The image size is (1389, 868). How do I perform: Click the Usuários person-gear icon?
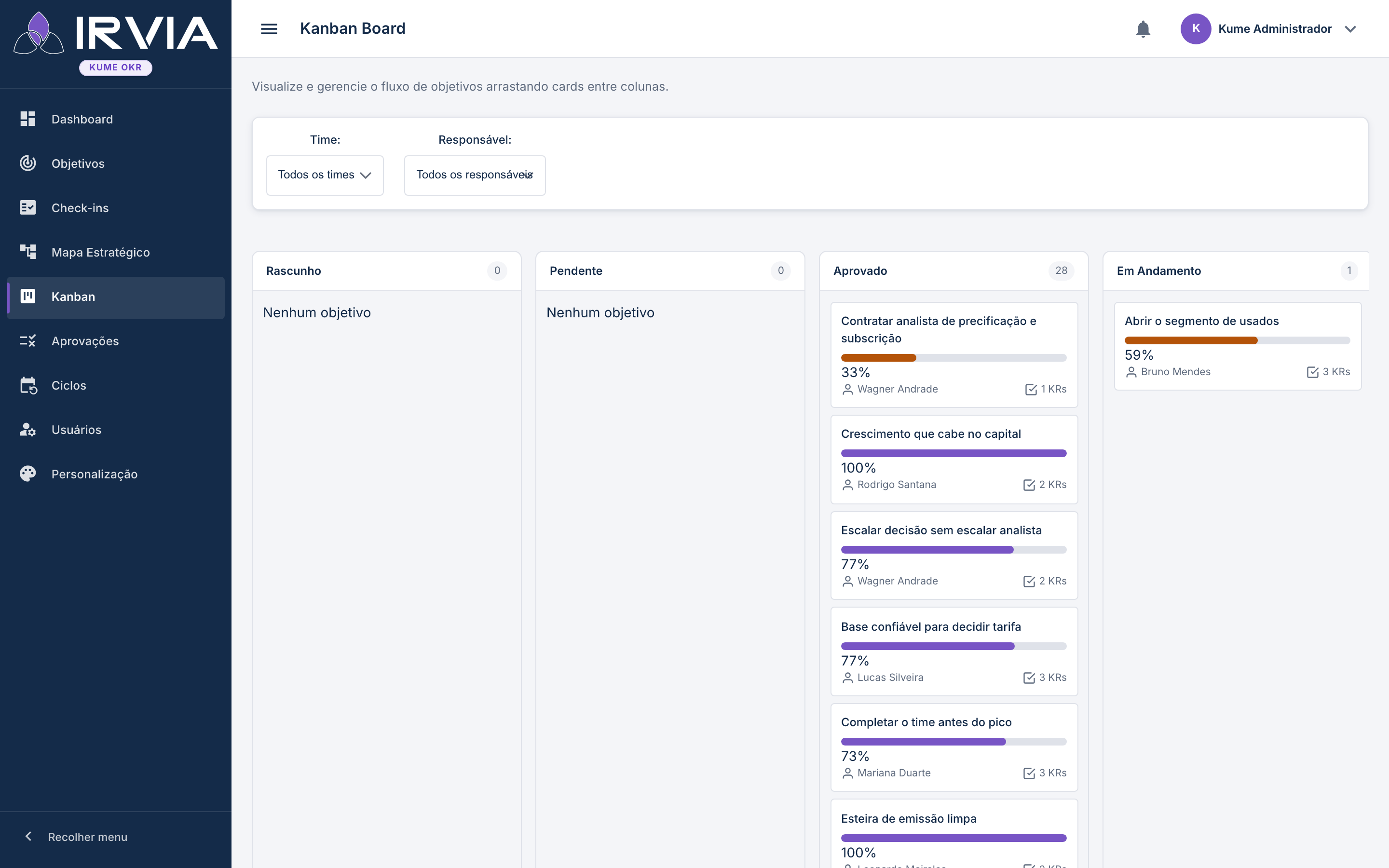point(27,429)
